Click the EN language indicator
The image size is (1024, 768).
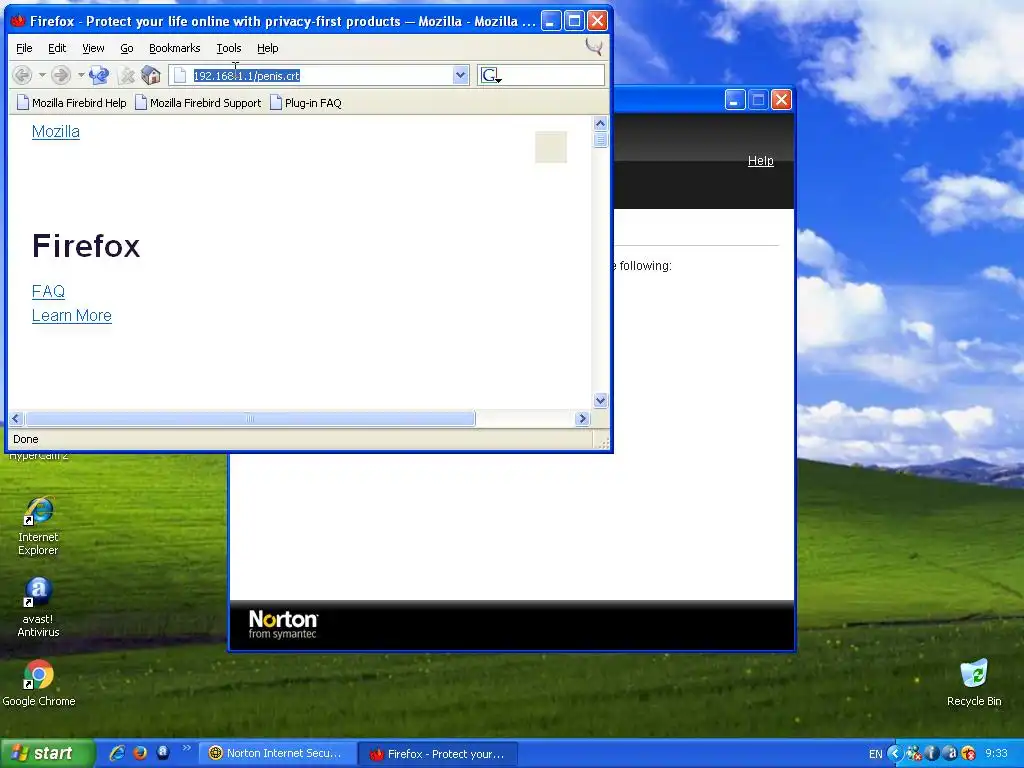point(875,754)
